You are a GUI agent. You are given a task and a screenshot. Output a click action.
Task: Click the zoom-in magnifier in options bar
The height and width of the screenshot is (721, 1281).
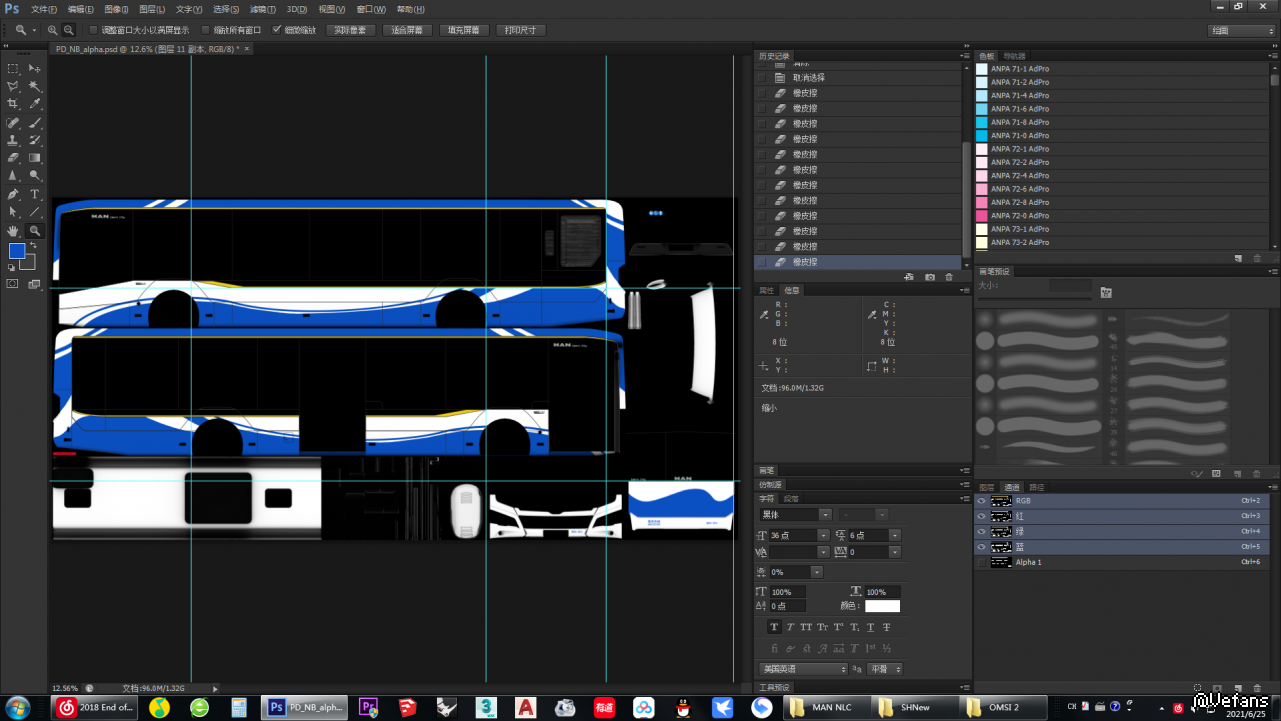point(53,30)
